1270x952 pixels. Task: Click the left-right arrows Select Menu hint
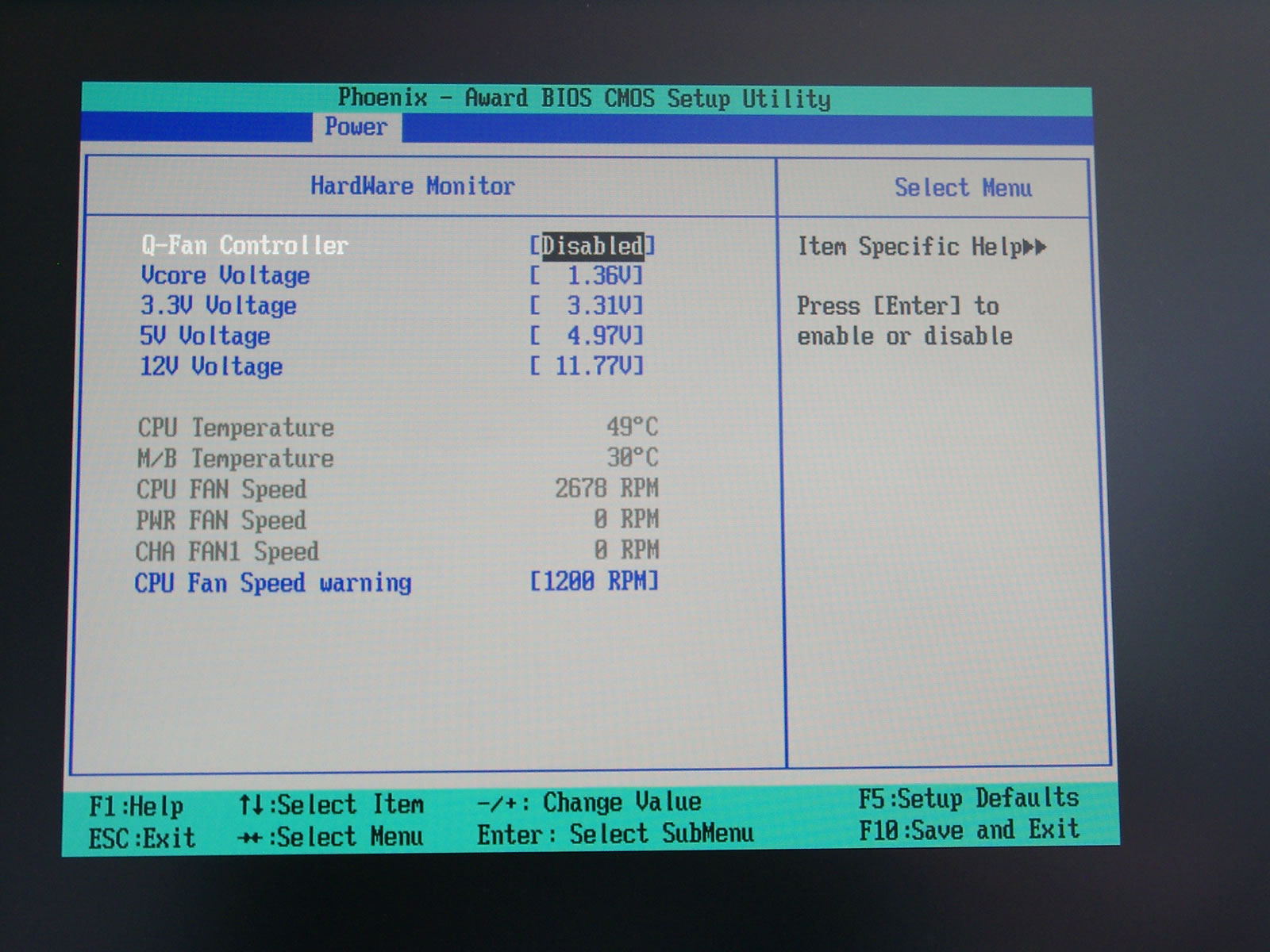331,836
